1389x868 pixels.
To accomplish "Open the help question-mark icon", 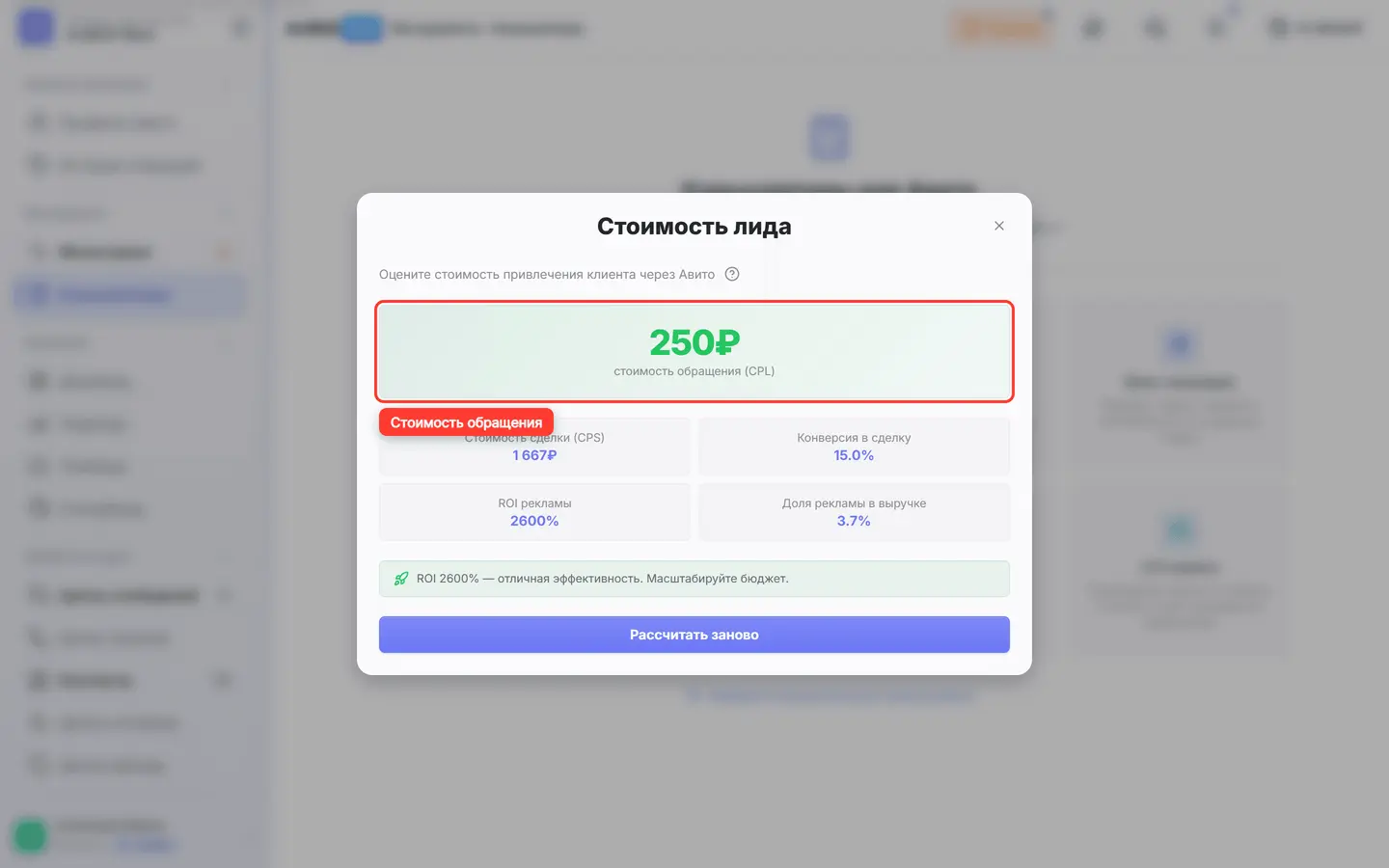I will tap(732, 274).
